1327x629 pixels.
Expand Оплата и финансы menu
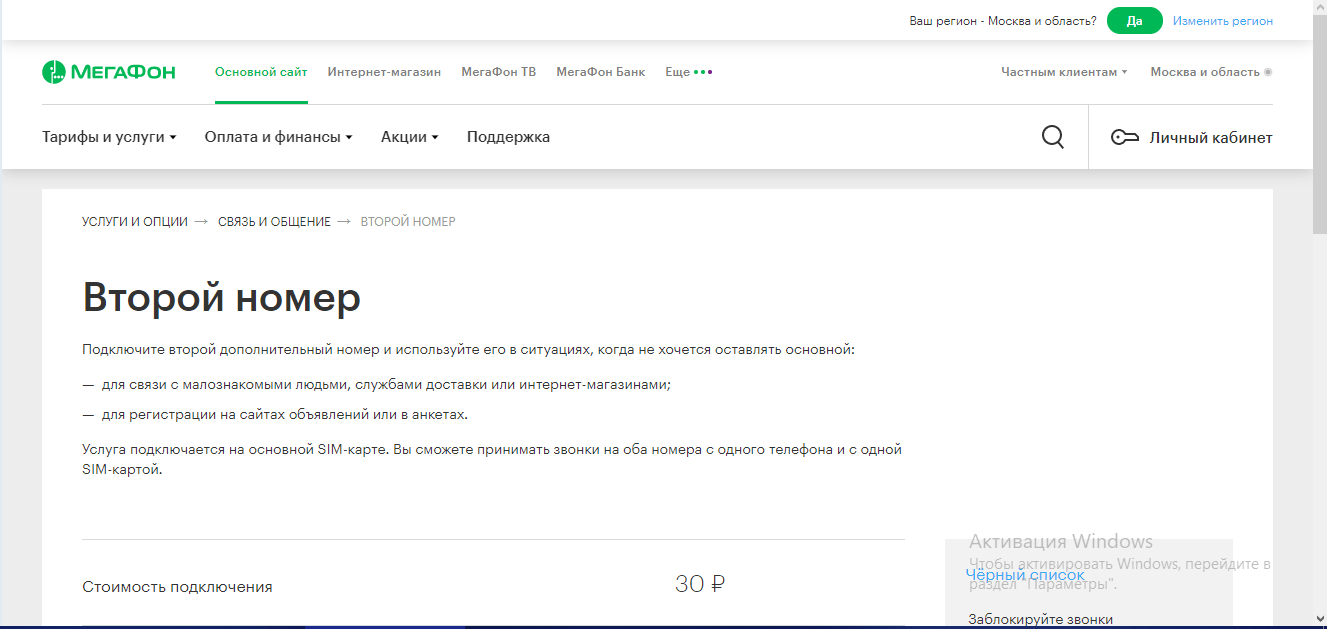pos(278,137)
